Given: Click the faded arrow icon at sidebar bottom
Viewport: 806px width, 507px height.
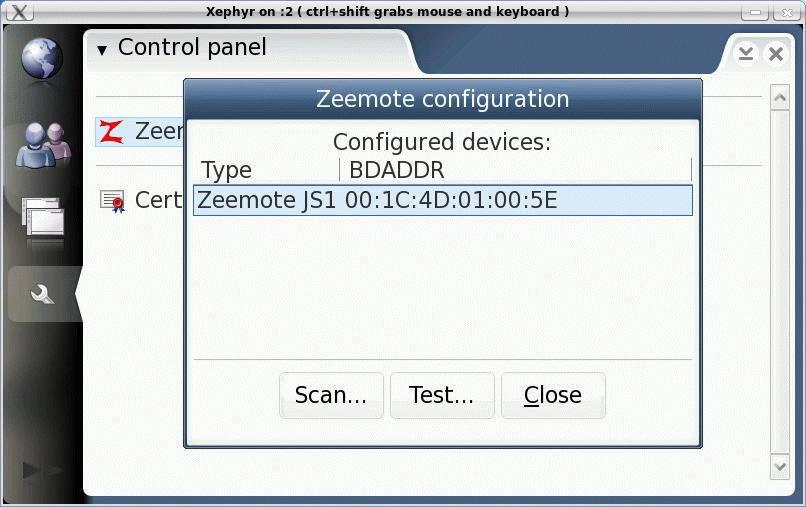Looking at the screenshot, I should point(42,469).
